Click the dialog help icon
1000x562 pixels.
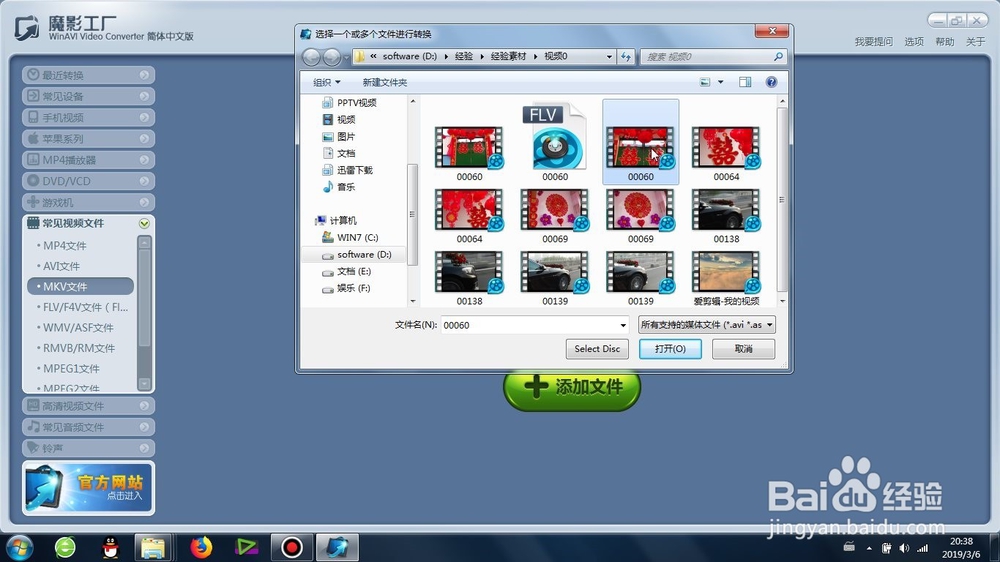click(x=771, y=82)
